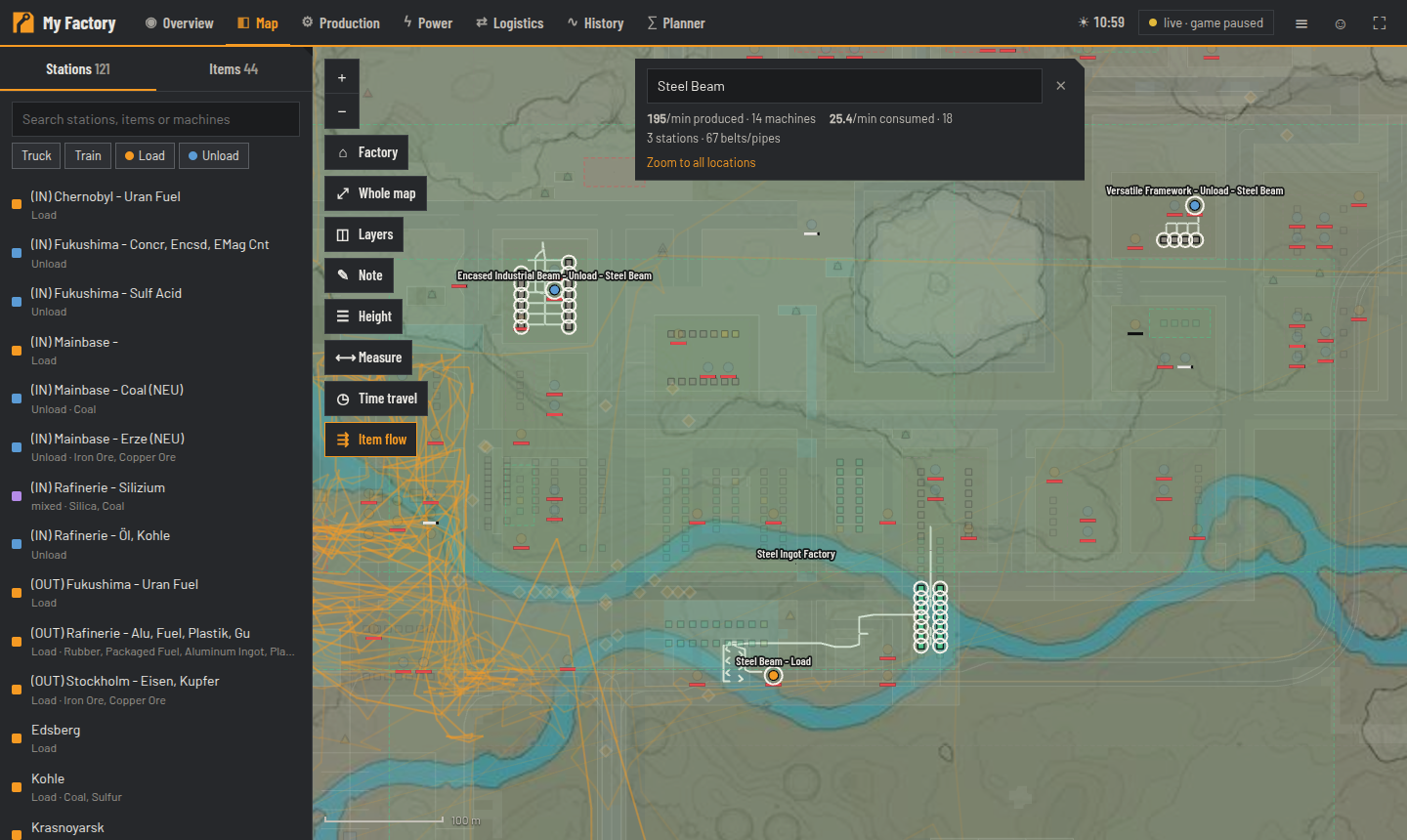Select (IN) Rafinerie - Silizium station
The height and width of the screenshot is (840, 1407).
(156, 496)
